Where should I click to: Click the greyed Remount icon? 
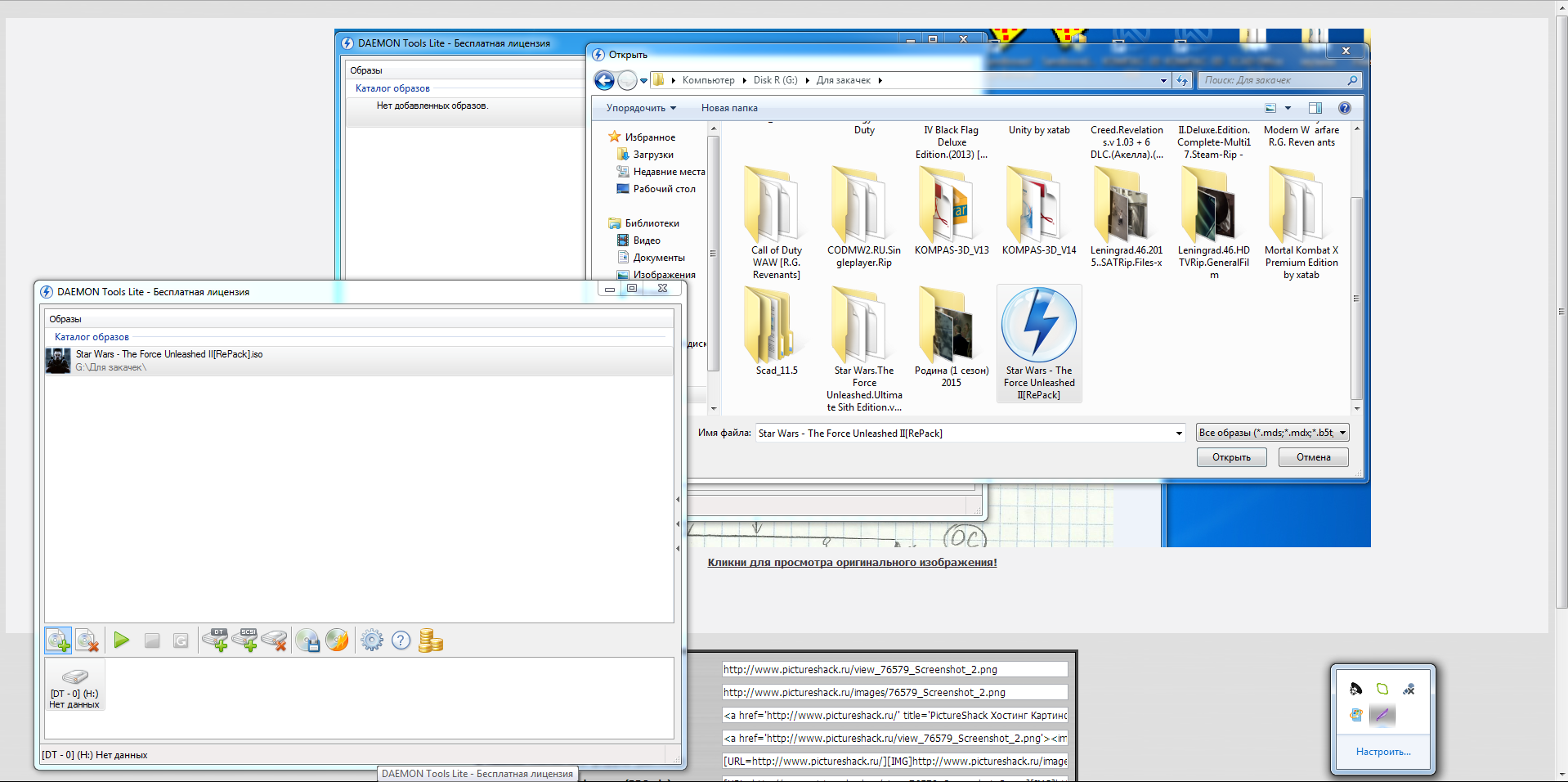(181, 640)
